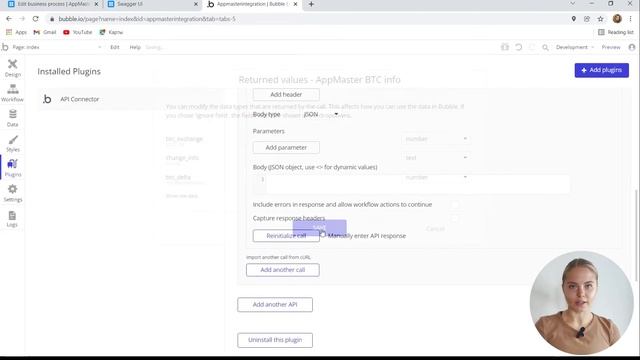Click the Add another API button

[275, 304]
